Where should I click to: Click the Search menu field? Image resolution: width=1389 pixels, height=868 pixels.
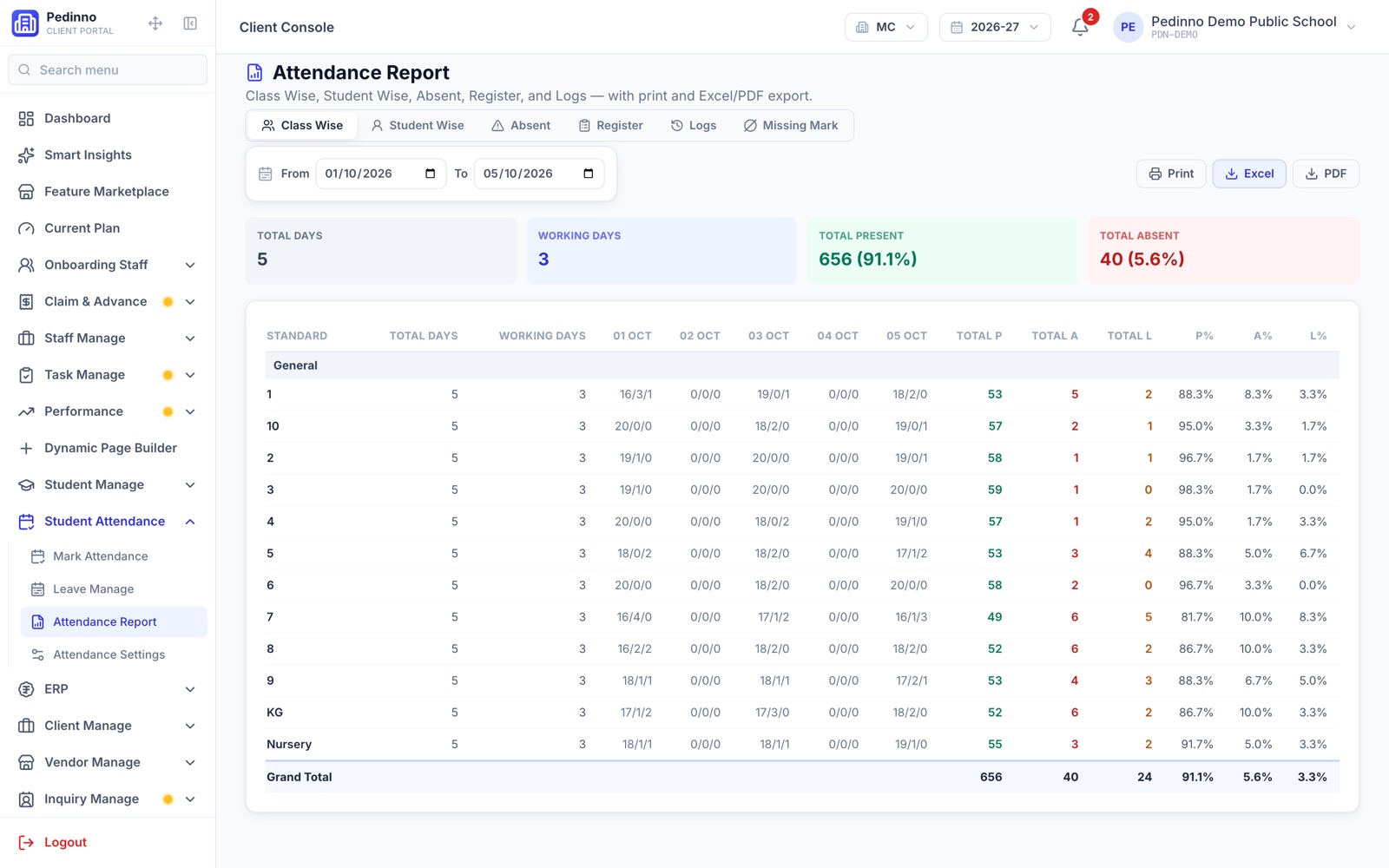pos(108,69)
